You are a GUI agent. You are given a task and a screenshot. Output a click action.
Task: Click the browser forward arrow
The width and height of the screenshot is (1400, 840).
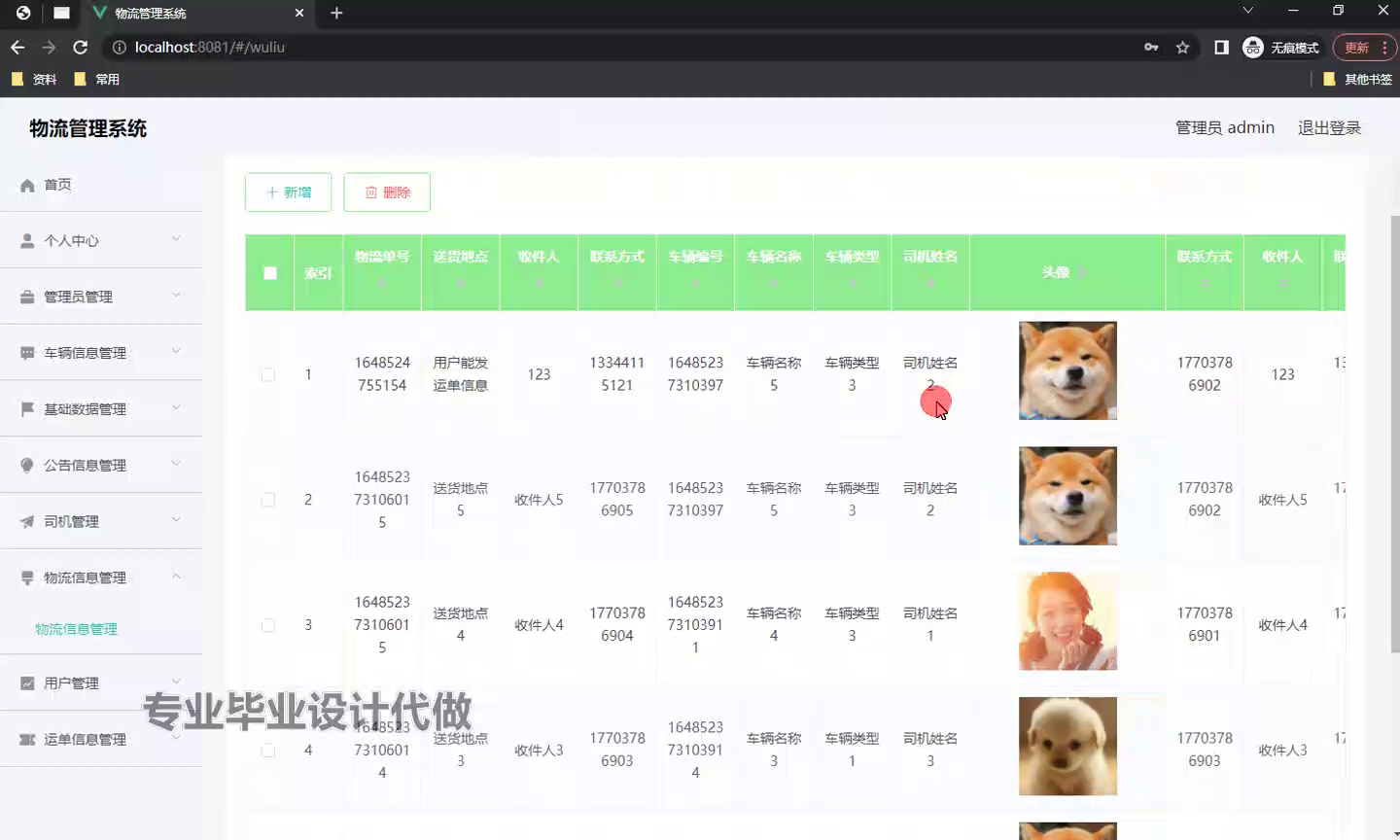[49, 47]
